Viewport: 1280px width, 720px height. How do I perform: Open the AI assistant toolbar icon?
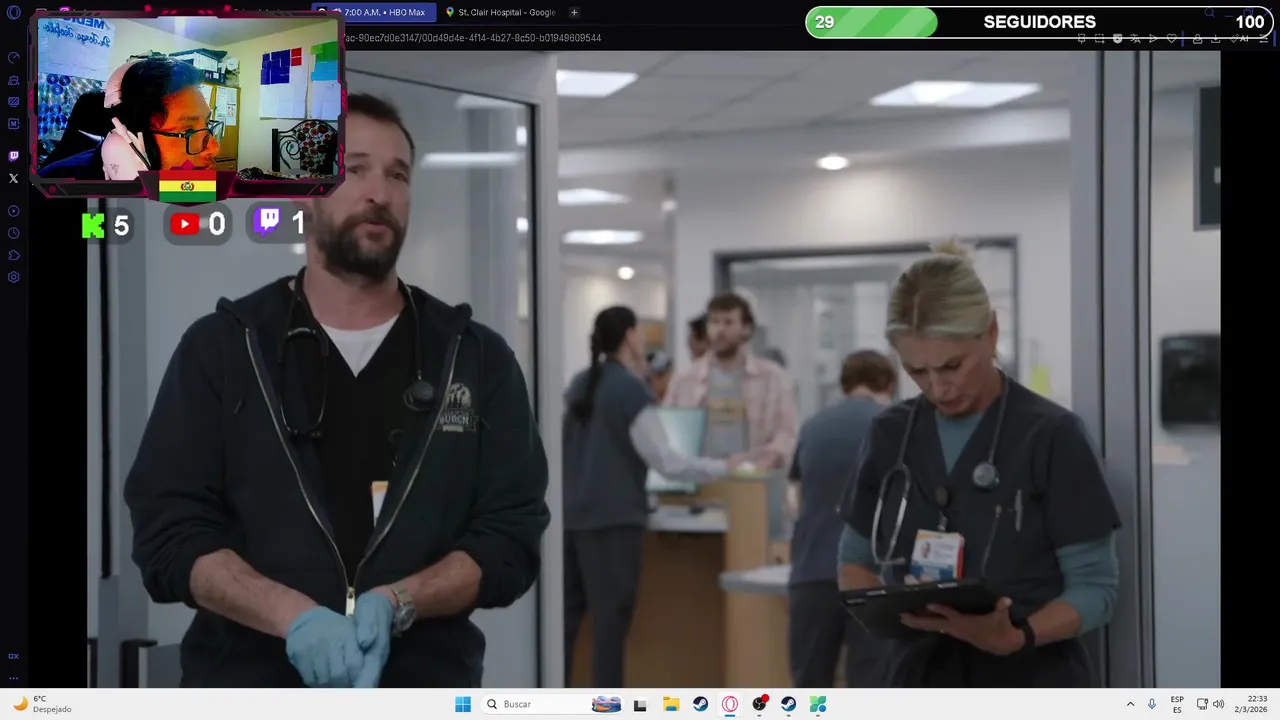[x=1240, y=38]
